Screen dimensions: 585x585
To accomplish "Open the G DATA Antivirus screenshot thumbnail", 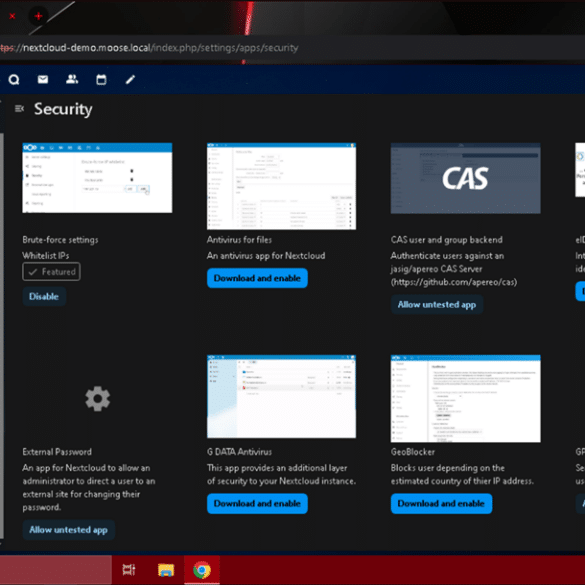I will tap(281, 397).
